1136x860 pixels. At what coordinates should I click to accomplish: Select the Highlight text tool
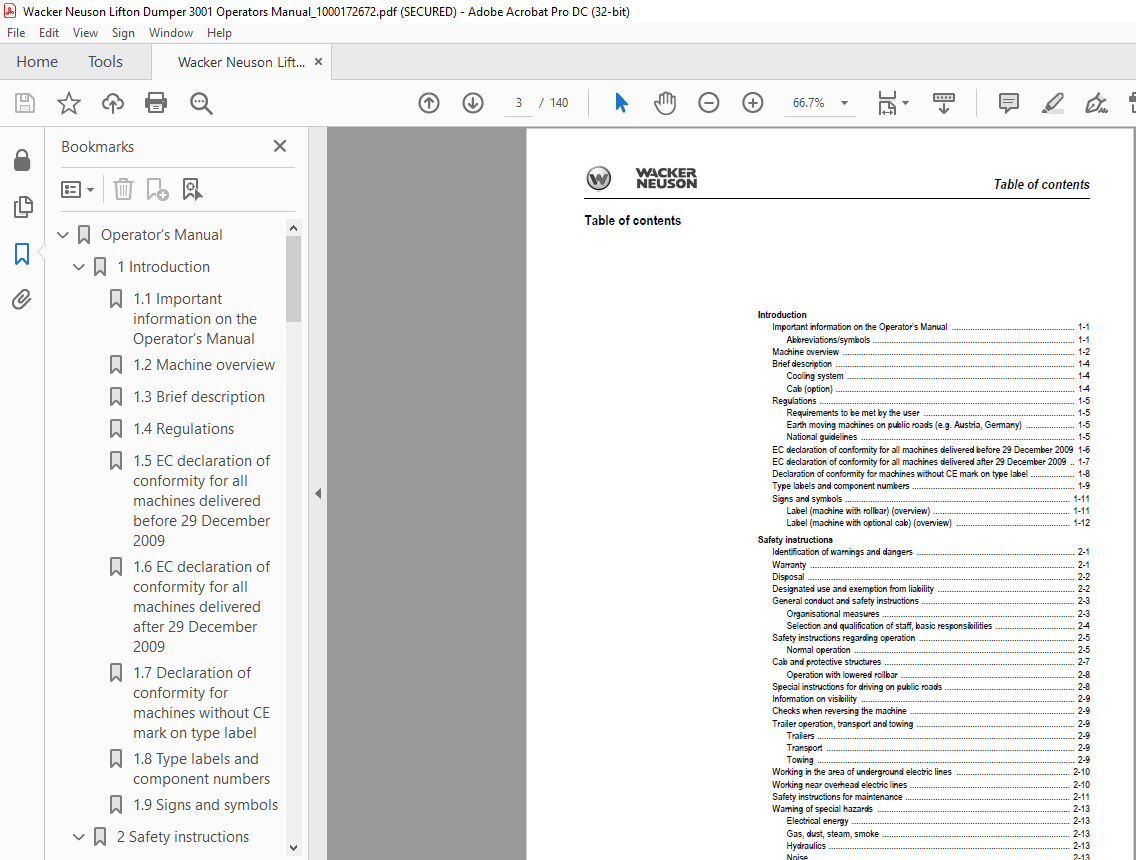[x=1053, y=103]
